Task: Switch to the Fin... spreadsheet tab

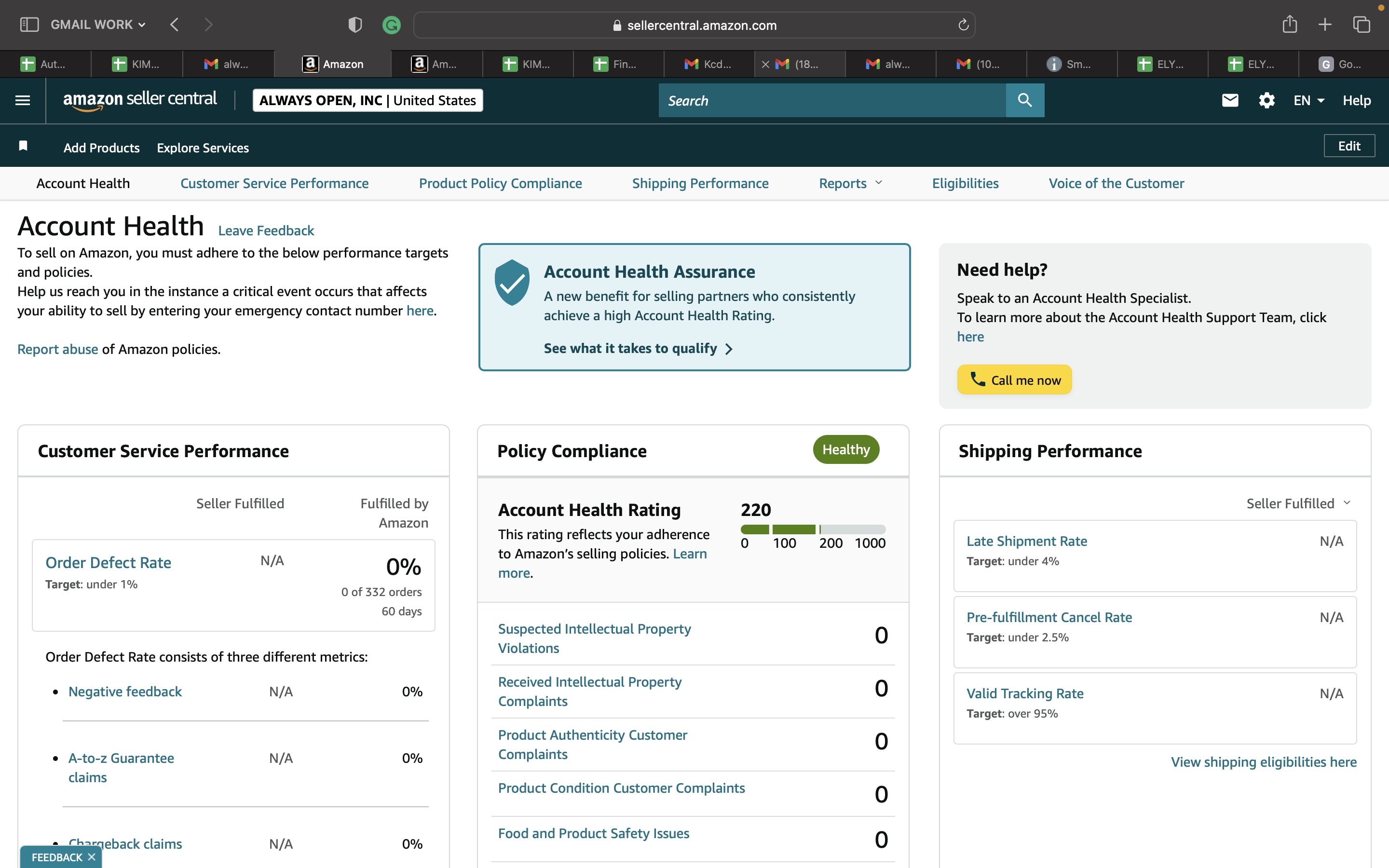Action: [618, 64]
